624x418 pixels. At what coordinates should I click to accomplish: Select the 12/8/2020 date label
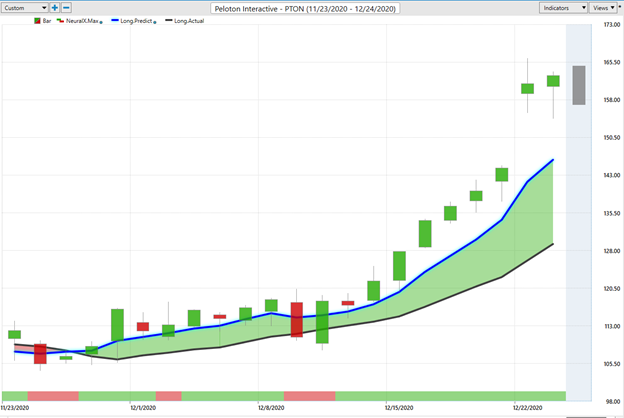(x=271, y=408)
